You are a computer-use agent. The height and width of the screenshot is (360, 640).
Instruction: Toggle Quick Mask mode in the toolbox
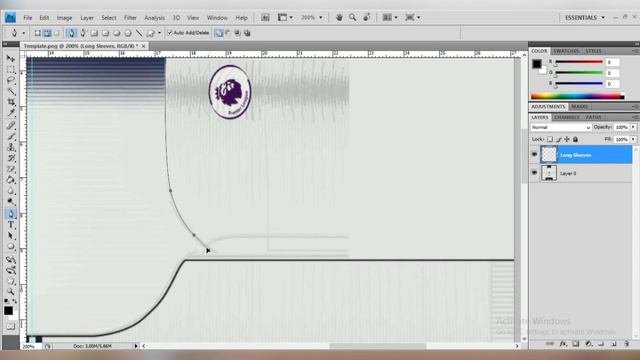pyautogui.click(x=11, y=327)
